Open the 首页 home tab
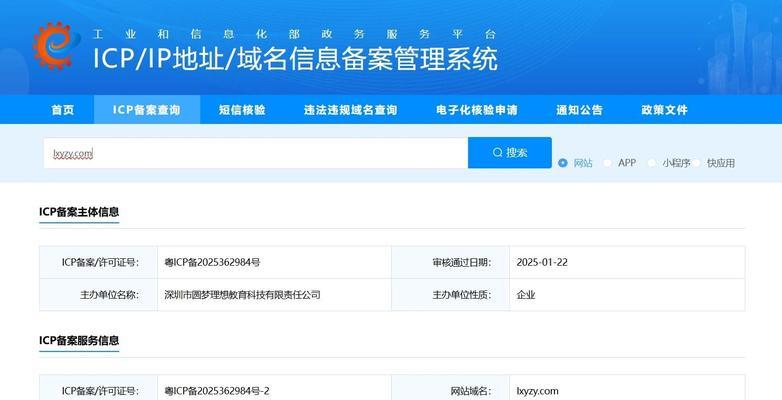Screen dimensions: 782x400 coord(63,110)
